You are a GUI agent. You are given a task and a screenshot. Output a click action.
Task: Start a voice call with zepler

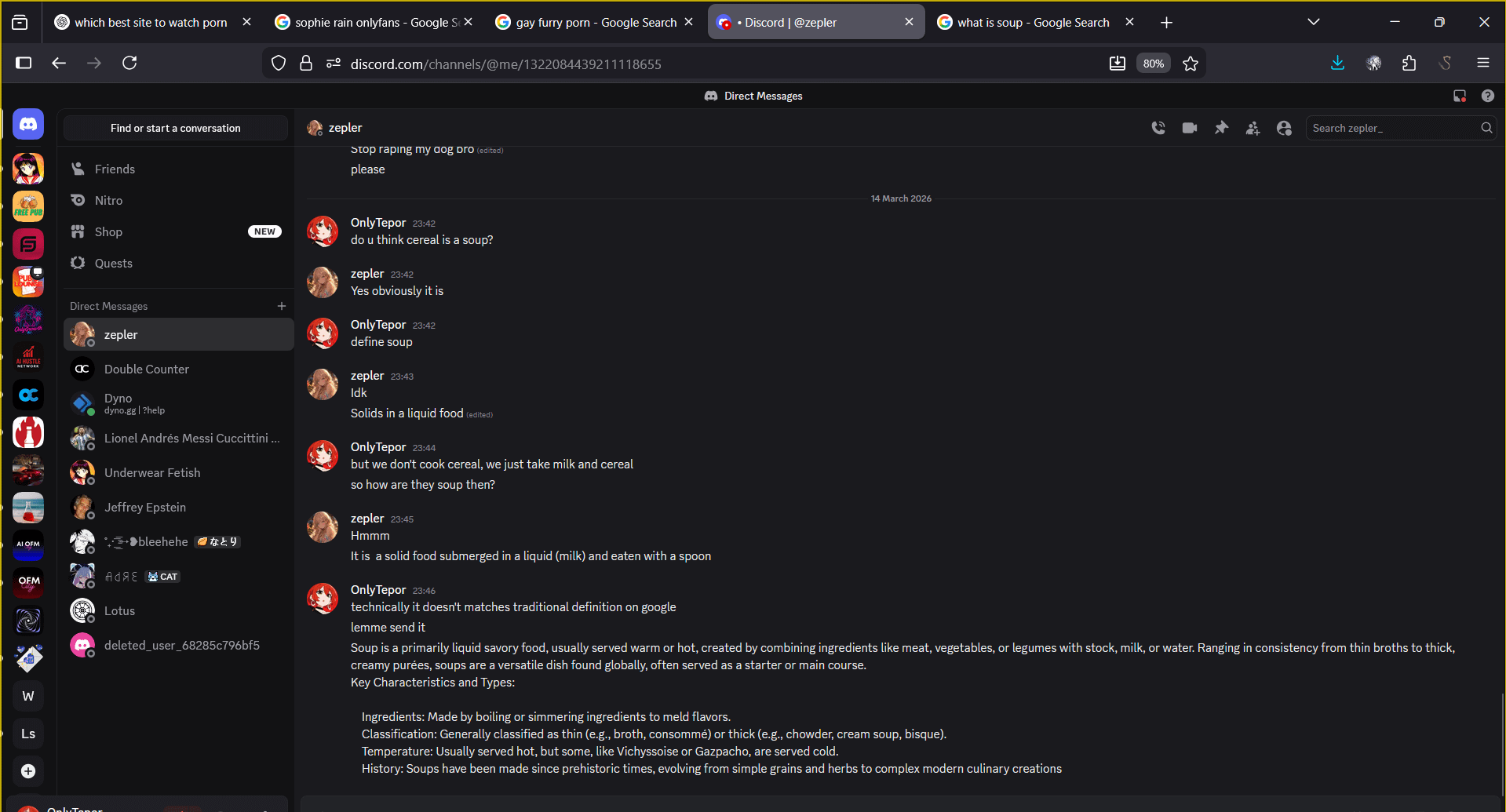click(x=1158, y=128)
